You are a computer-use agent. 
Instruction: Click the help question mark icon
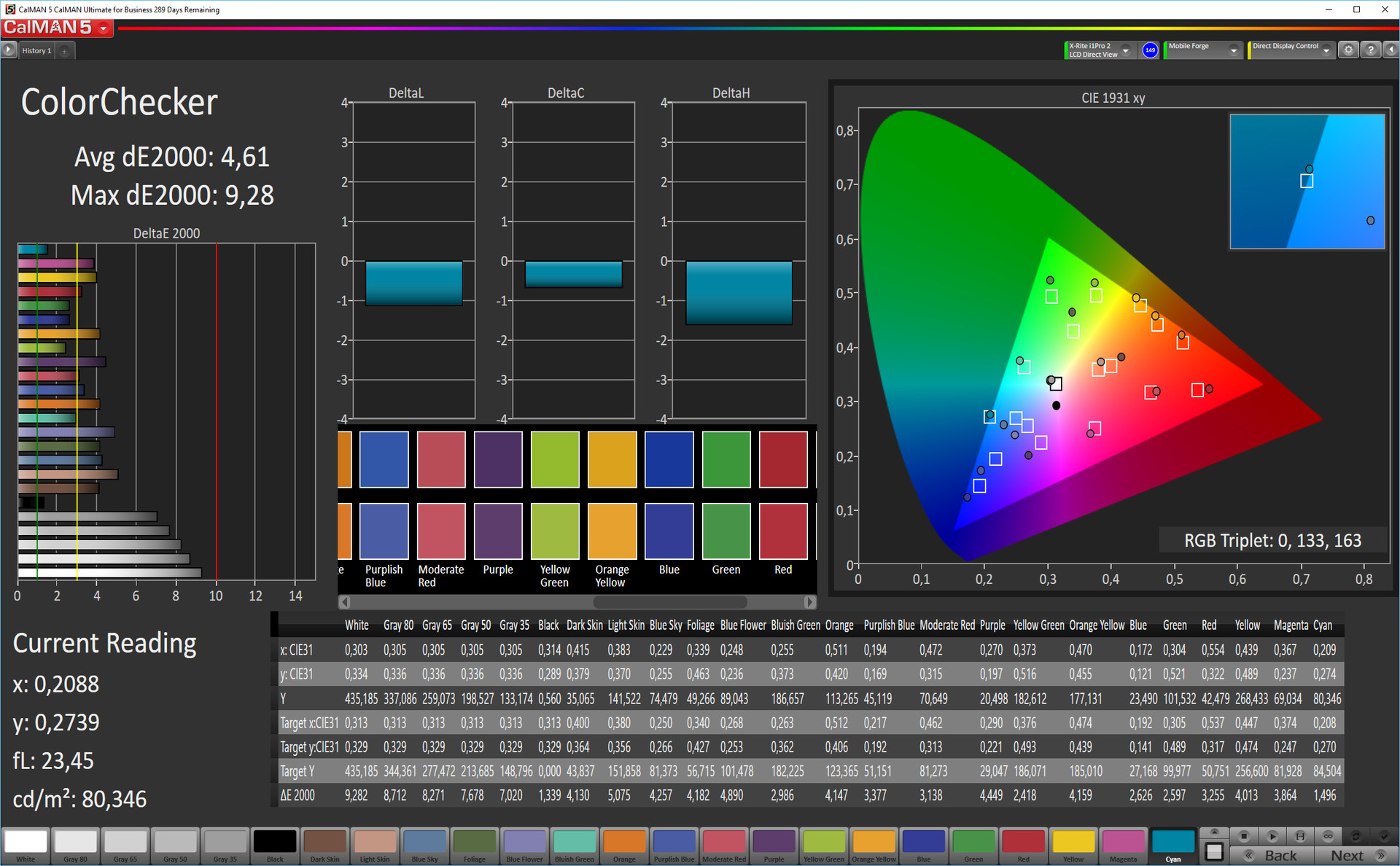1370,50
